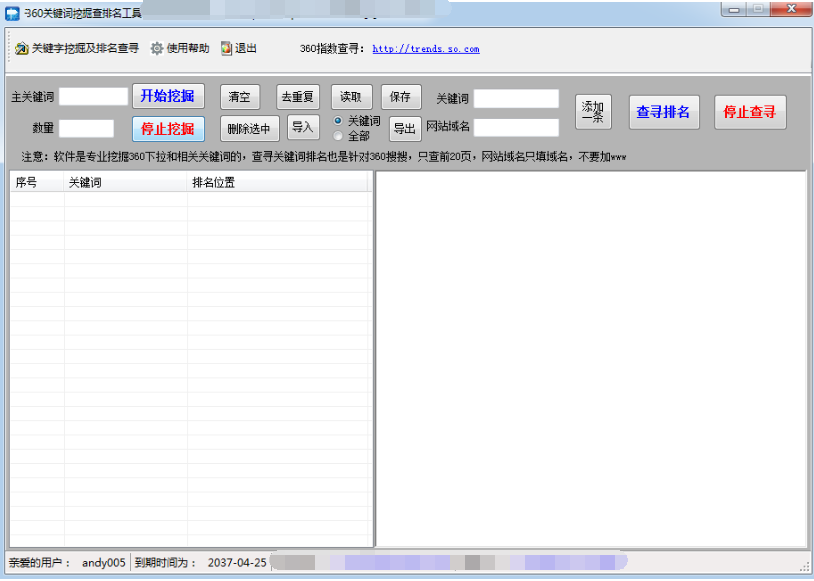Add one entry with 添加一条

click(x=593, y=112)
